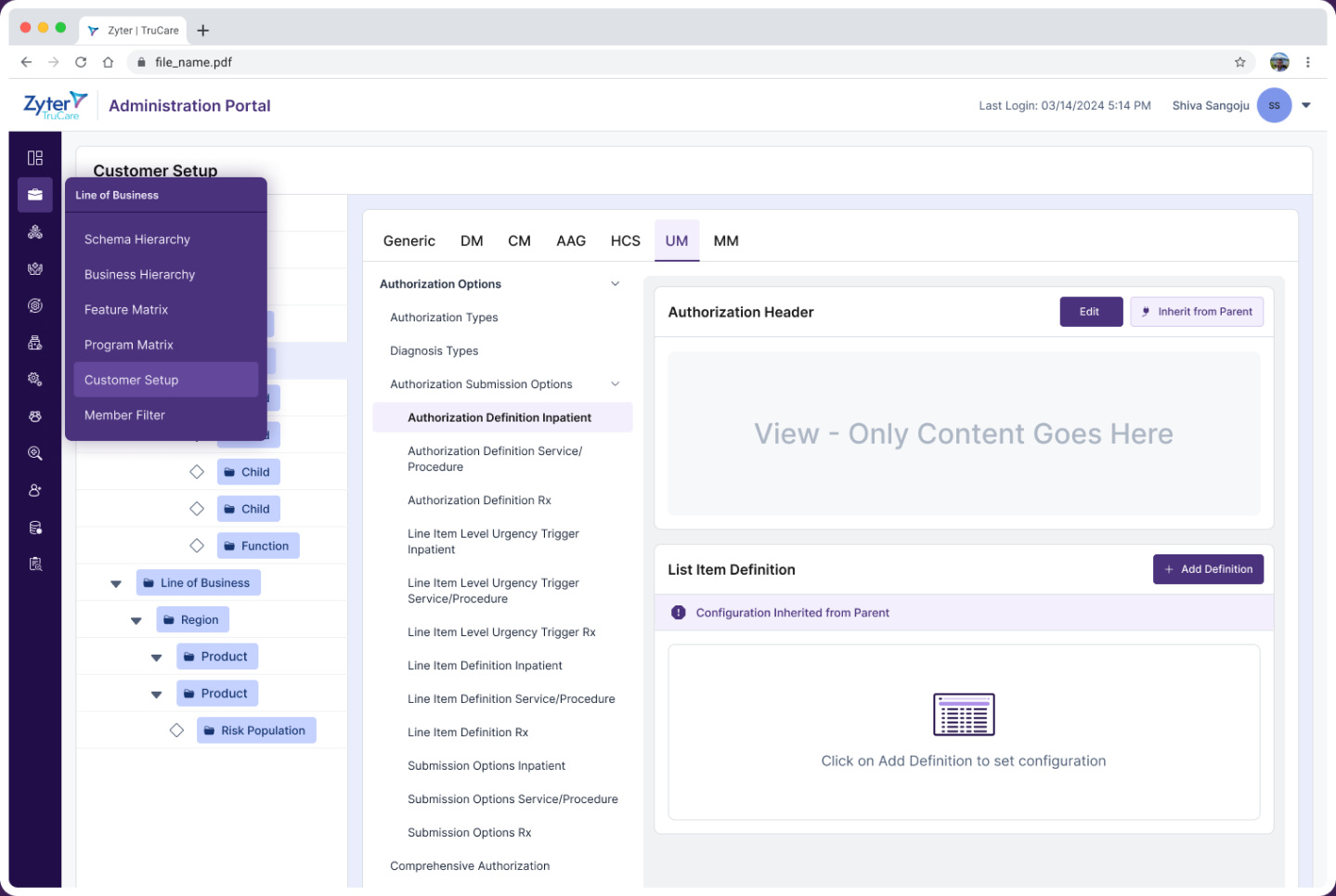This screenshot has height=896, width=1336.
Task: Switch to the AAG tab
Action: 571,241
